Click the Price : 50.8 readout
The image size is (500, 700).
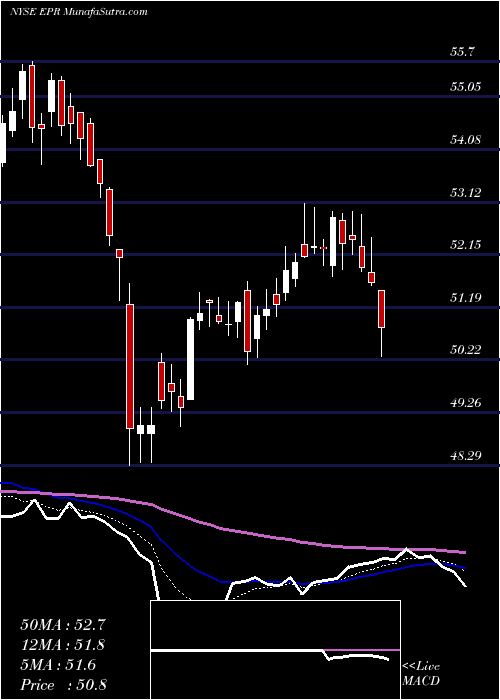tap(63, 685)
